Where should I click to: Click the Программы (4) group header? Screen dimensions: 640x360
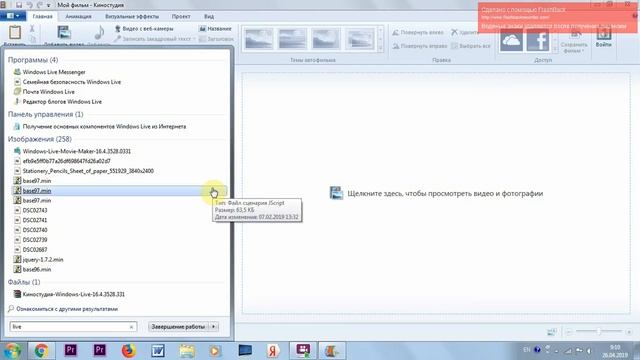pyautogui.click(x=33, y=60)
